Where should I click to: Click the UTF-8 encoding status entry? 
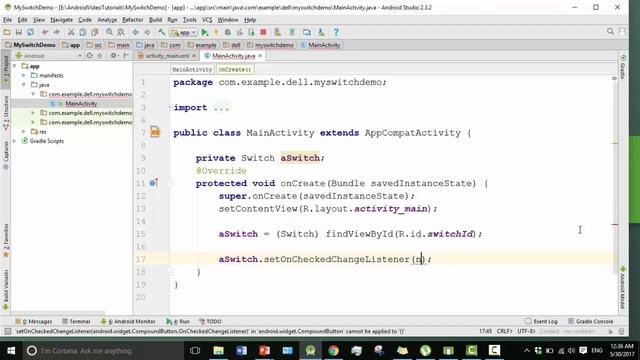pyautogui.click(x=526, y=331)
